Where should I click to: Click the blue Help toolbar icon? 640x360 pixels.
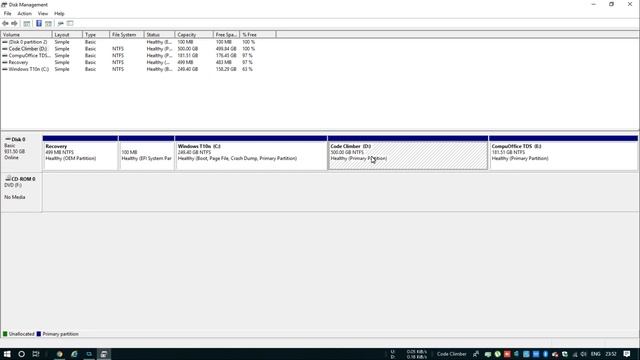coord(39,23)
